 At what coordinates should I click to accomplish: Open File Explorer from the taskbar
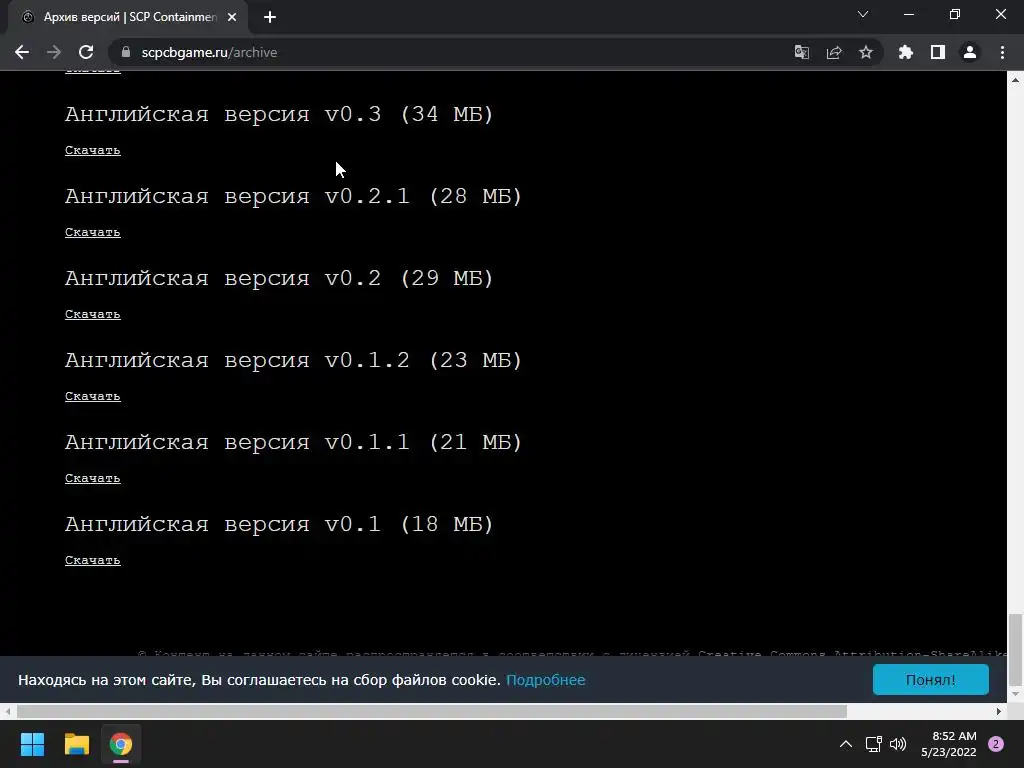pos(76,744)
